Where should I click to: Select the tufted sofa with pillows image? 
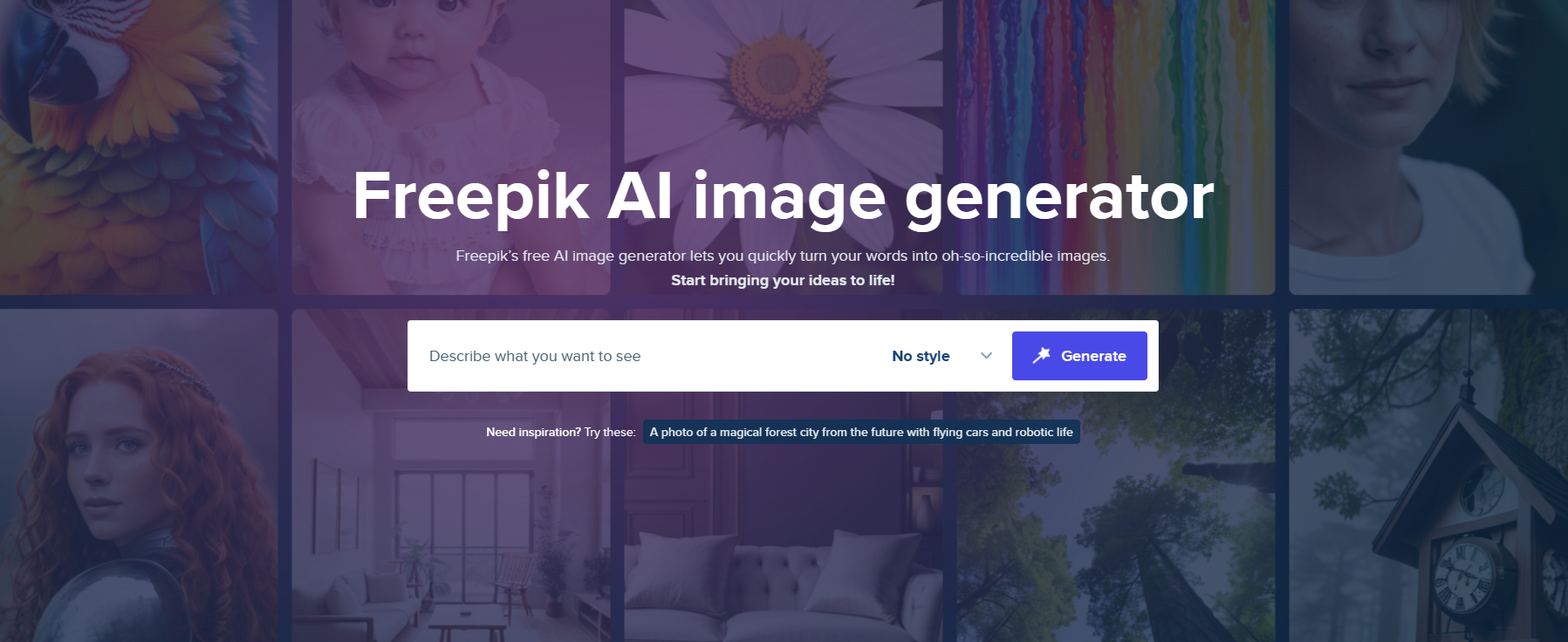[x=783, y=558]
